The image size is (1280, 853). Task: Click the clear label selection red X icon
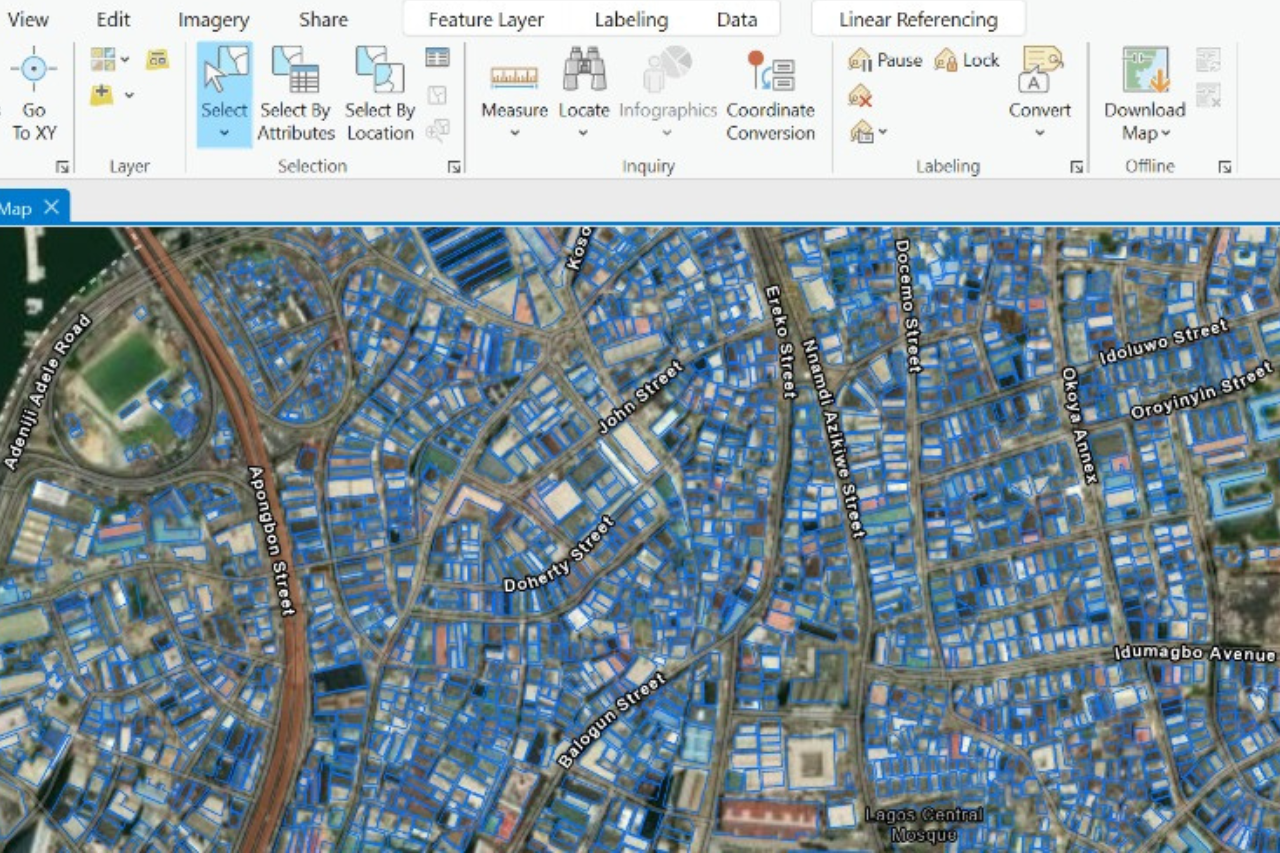point(857,97)
